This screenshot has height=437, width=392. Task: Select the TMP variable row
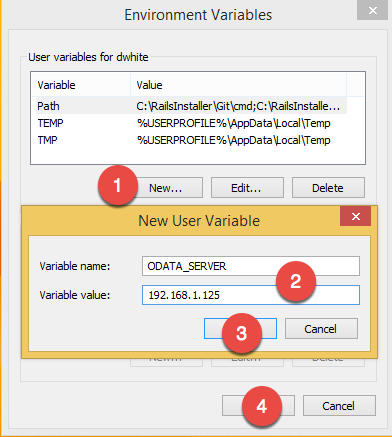point(191,140)
